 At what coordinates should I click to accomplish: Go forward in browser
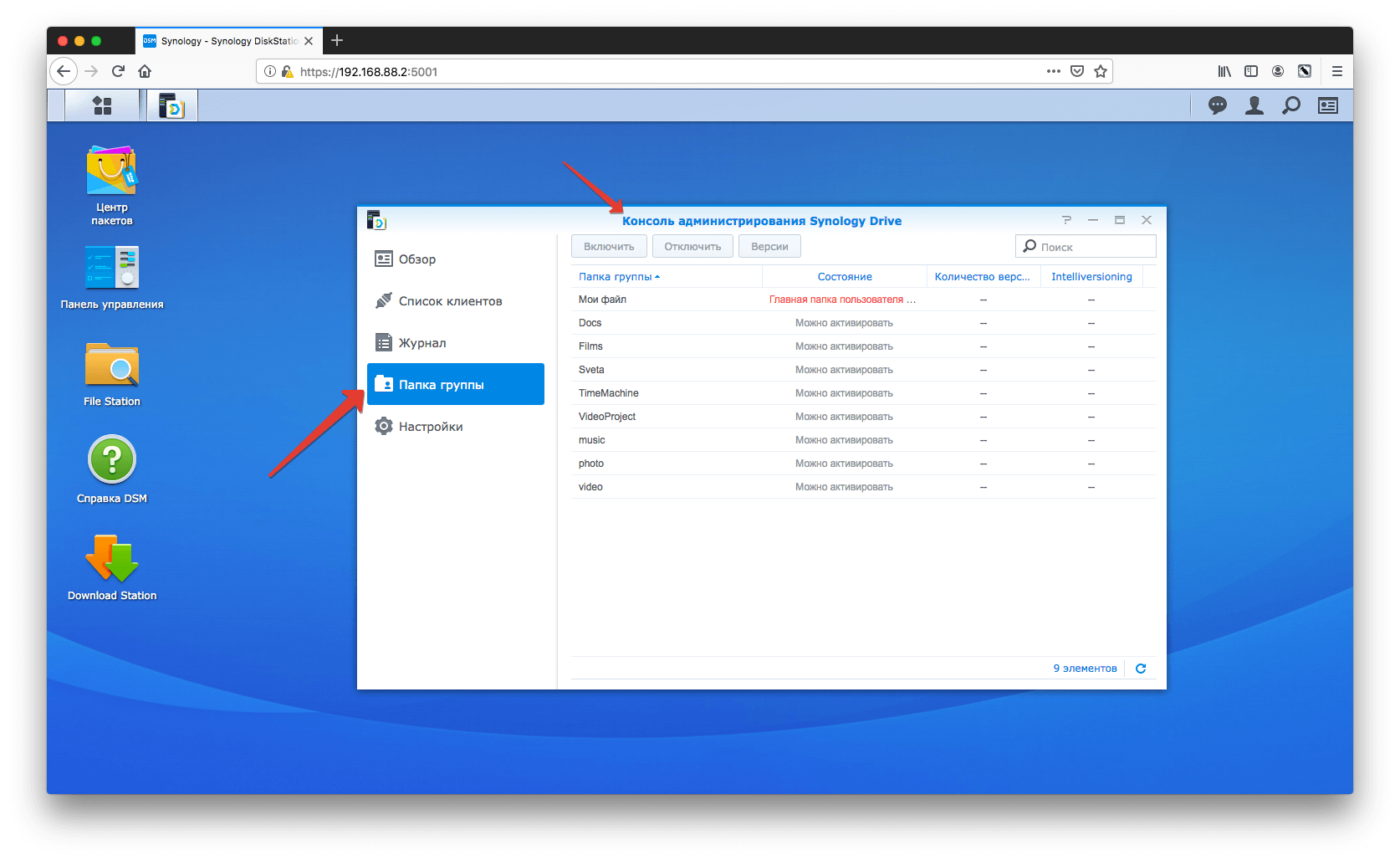point(91,71)
